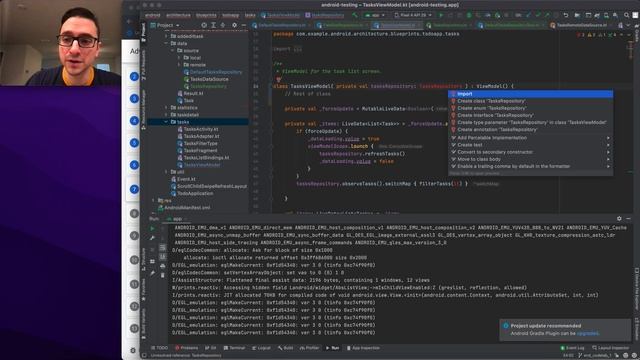Open the Event Log button

click(x=573, y=348)
